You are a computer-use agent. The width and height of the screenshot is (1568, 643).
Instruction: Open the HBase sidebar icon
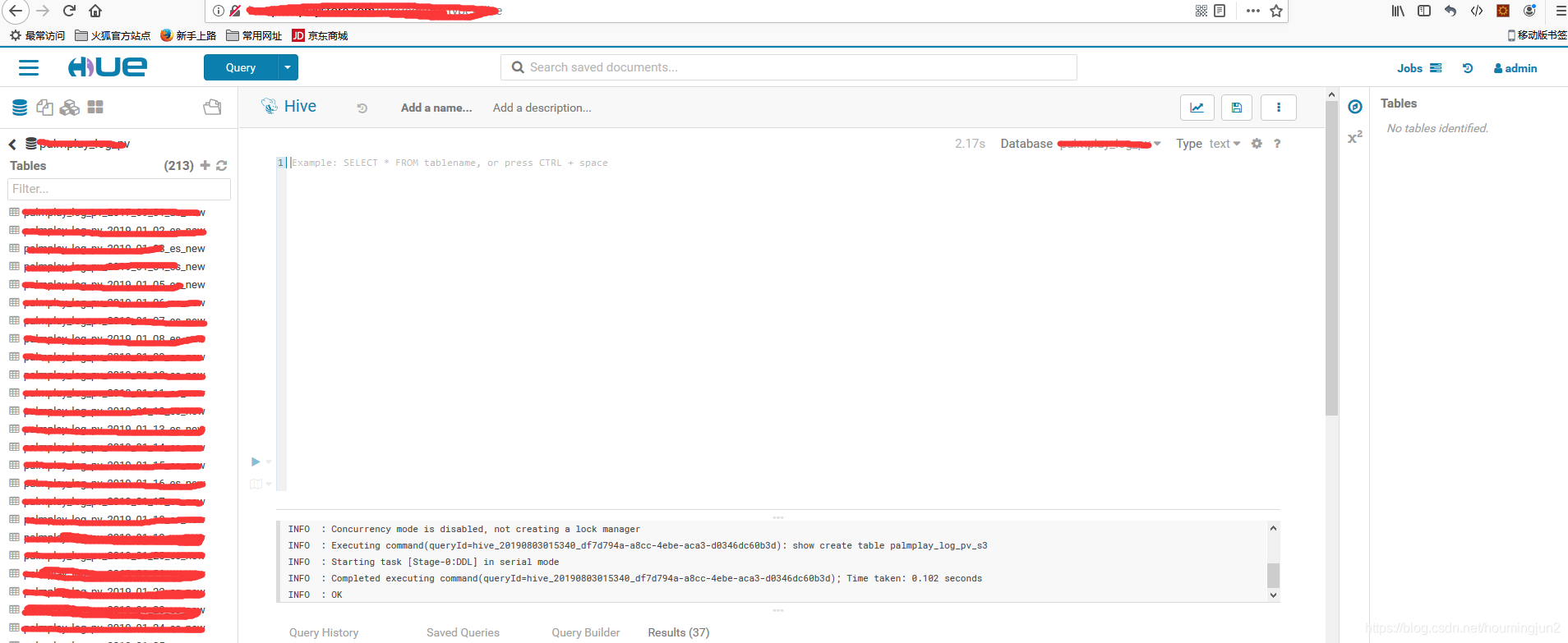point(70,108)
